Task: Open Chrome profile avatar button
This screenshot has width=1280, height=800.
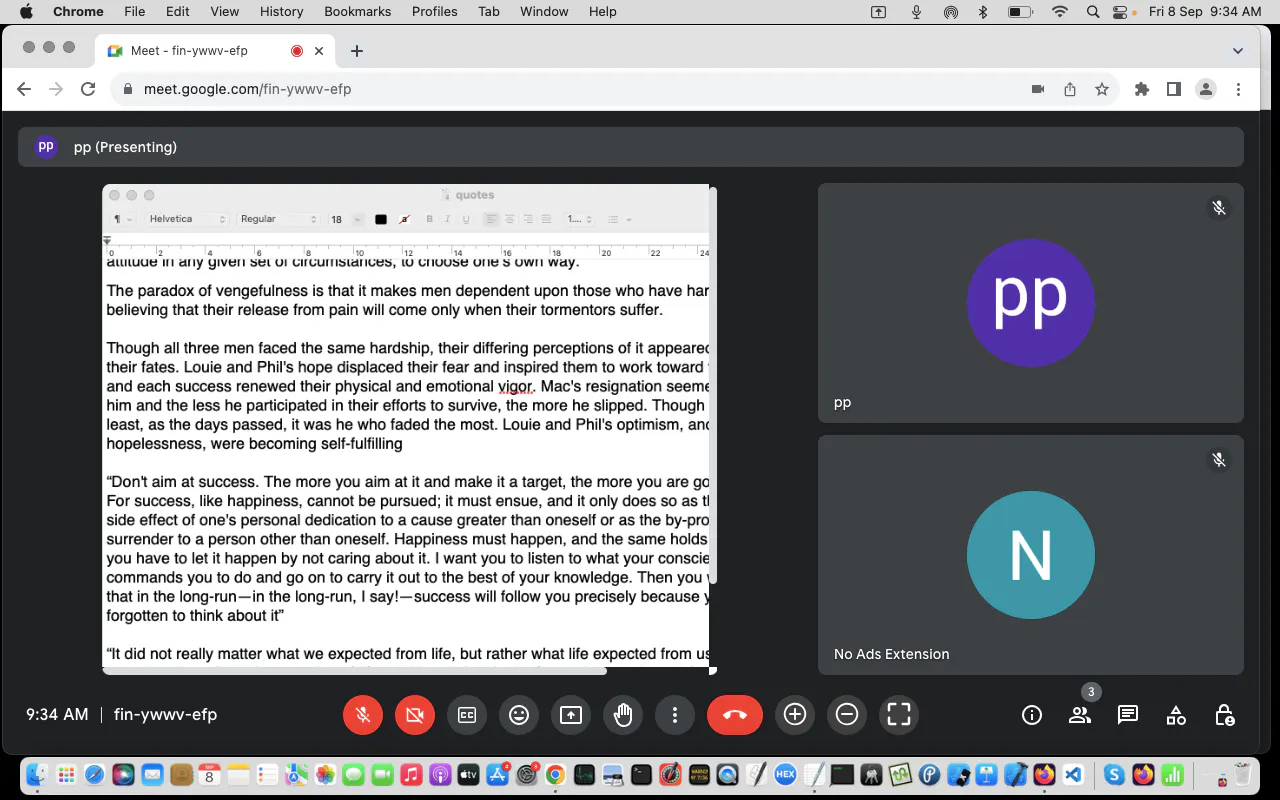Action: pyautogui.click(x=1206, y=89)
